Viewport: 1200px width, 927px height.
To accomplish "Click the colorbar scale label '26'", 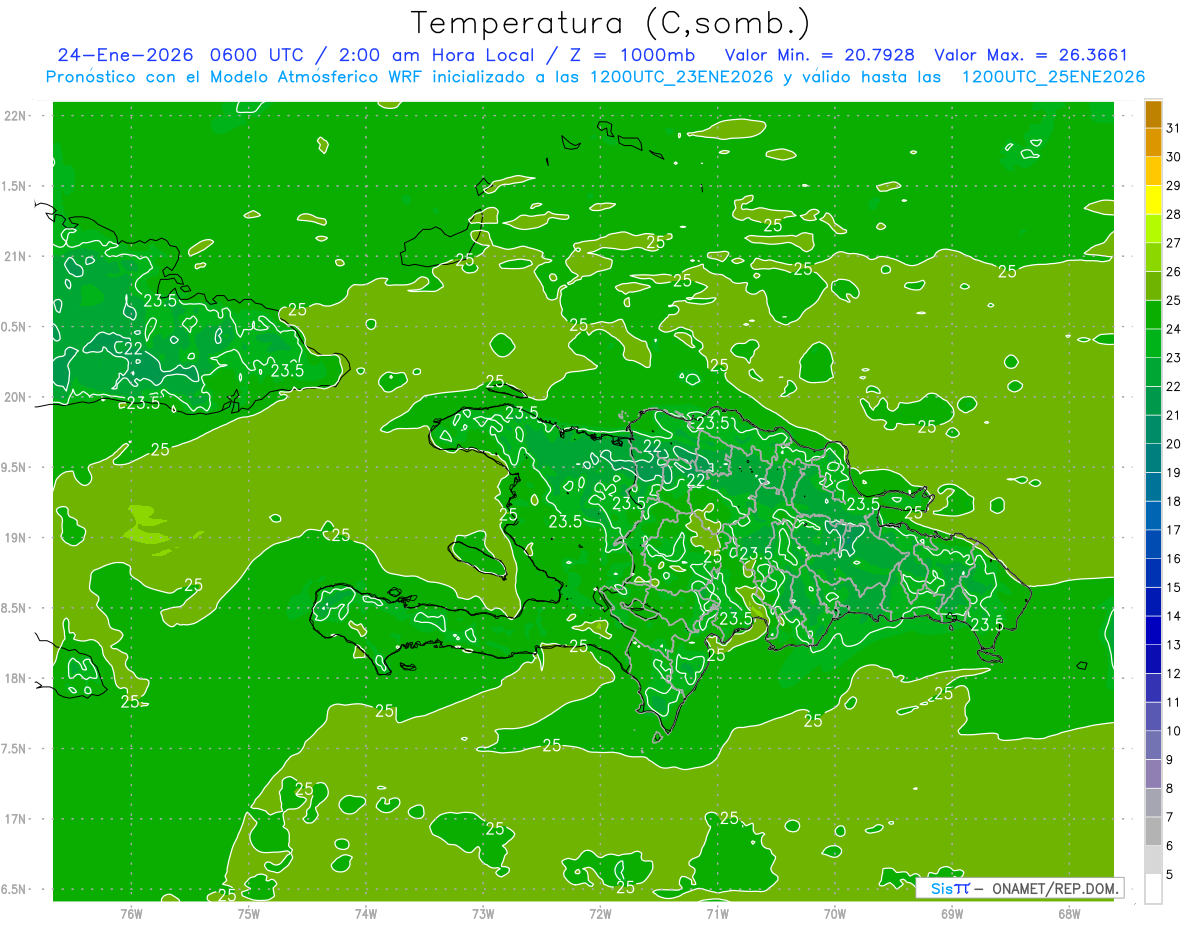I will [x=1173, y=272].
